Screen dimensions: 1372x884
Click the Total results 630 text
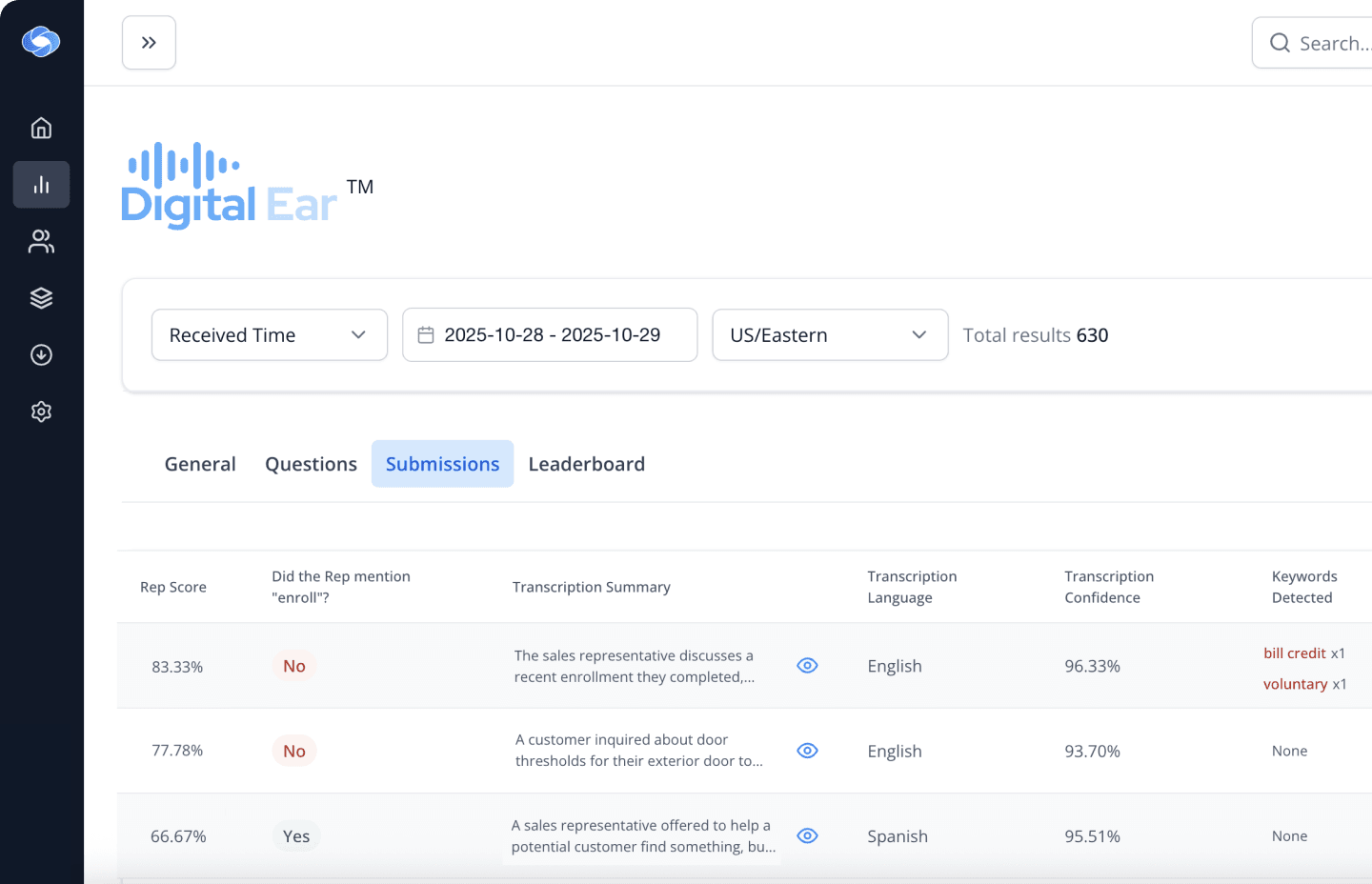1036,335
